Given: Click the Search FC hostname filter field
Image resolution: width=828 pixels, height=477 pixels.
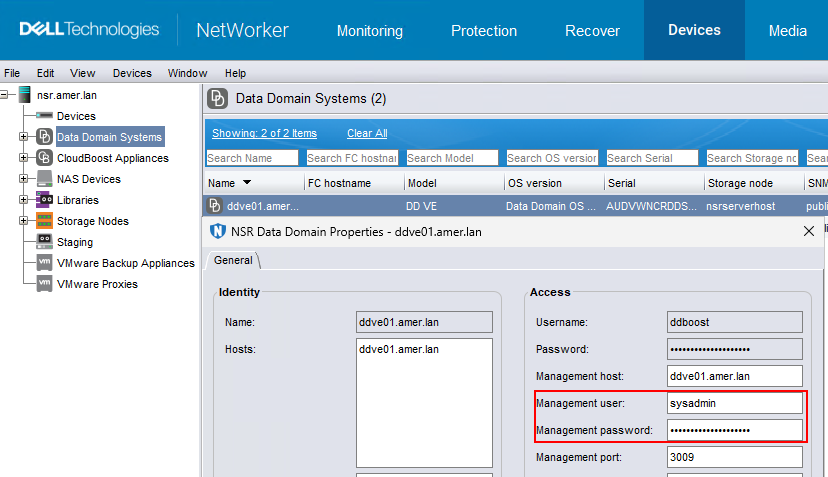Looking at the screenshot, I should [x=352, y=157].
